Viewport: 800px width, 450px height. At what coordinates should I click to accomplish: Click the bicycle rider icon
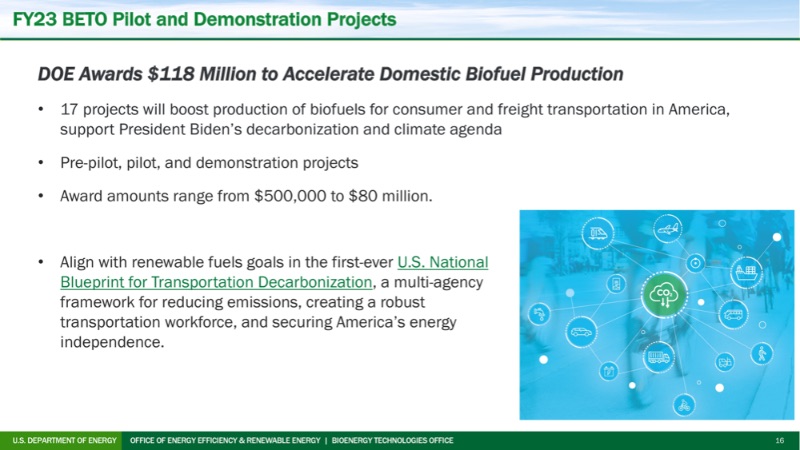[x=685, y=404]
